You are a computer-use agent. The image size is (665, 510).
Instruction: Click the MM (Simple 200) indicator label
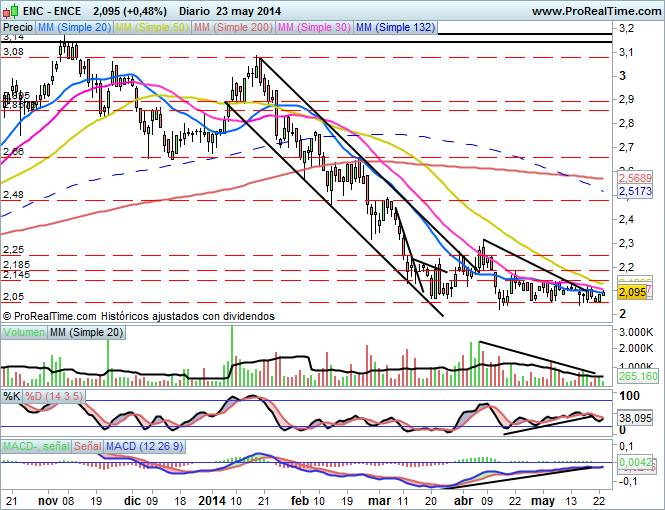click(233, 28)
